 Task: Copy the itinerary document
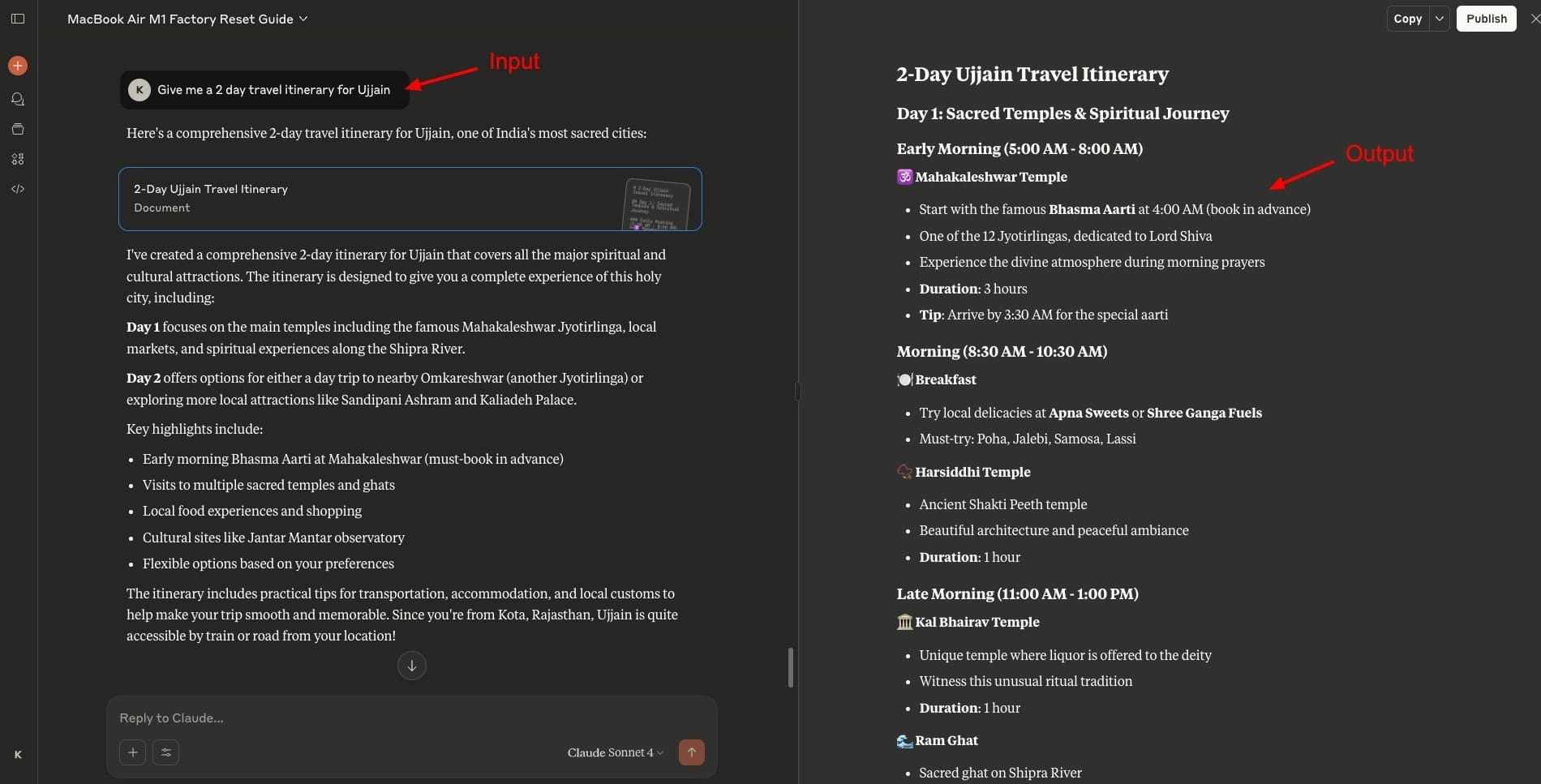click(1407, 19)
